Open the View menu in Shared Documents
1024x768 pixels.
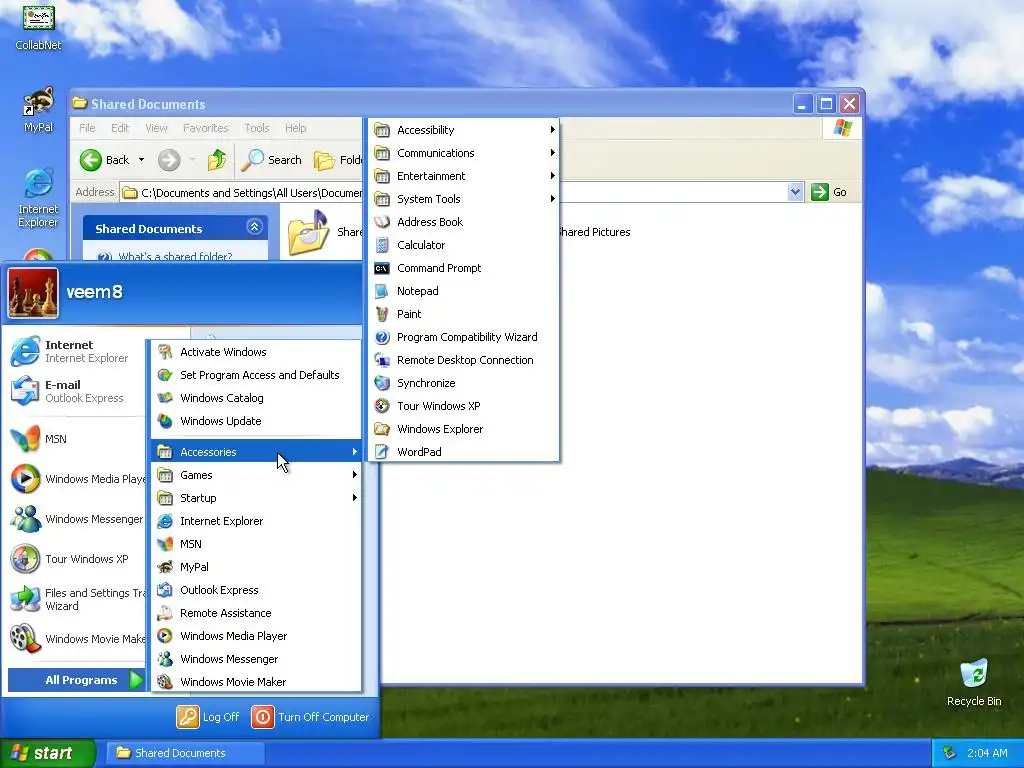pos(156,128)
